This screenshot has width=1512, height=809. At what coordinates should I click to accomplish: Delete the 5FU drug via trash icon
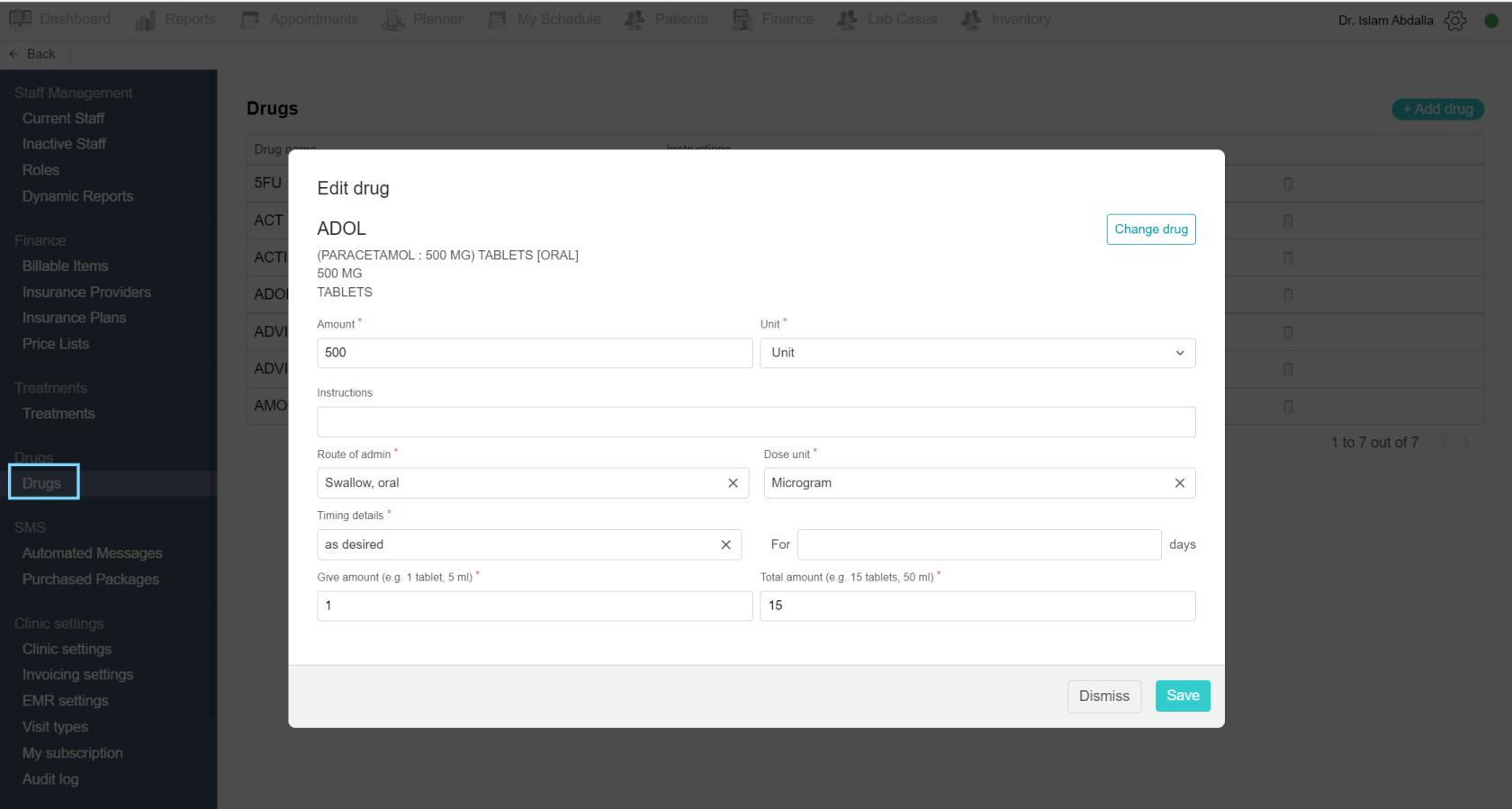[x=1288, y=184]
